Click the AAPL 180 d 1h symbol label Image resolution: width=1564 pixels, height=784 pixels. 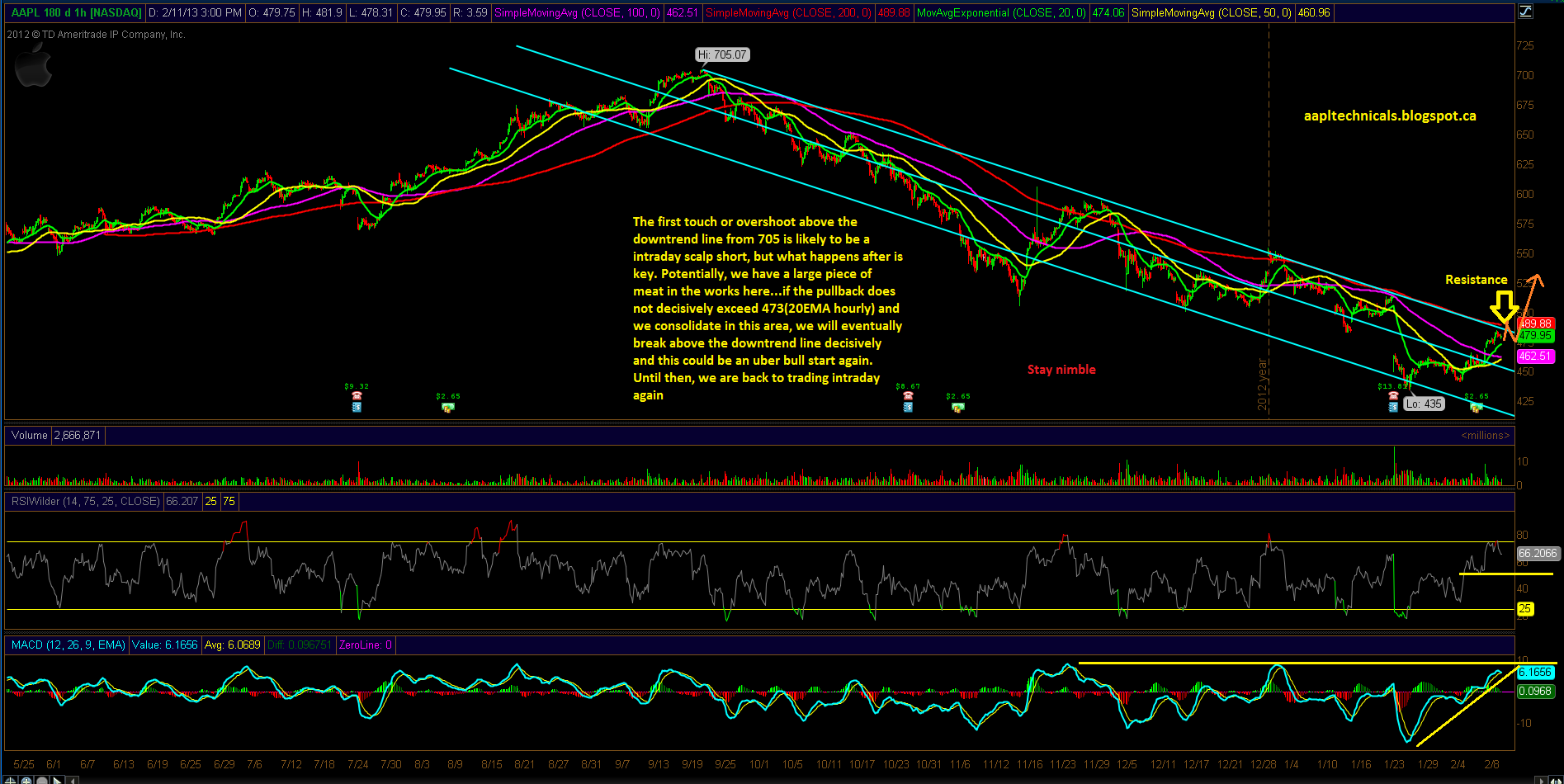(x=76, y=12)
